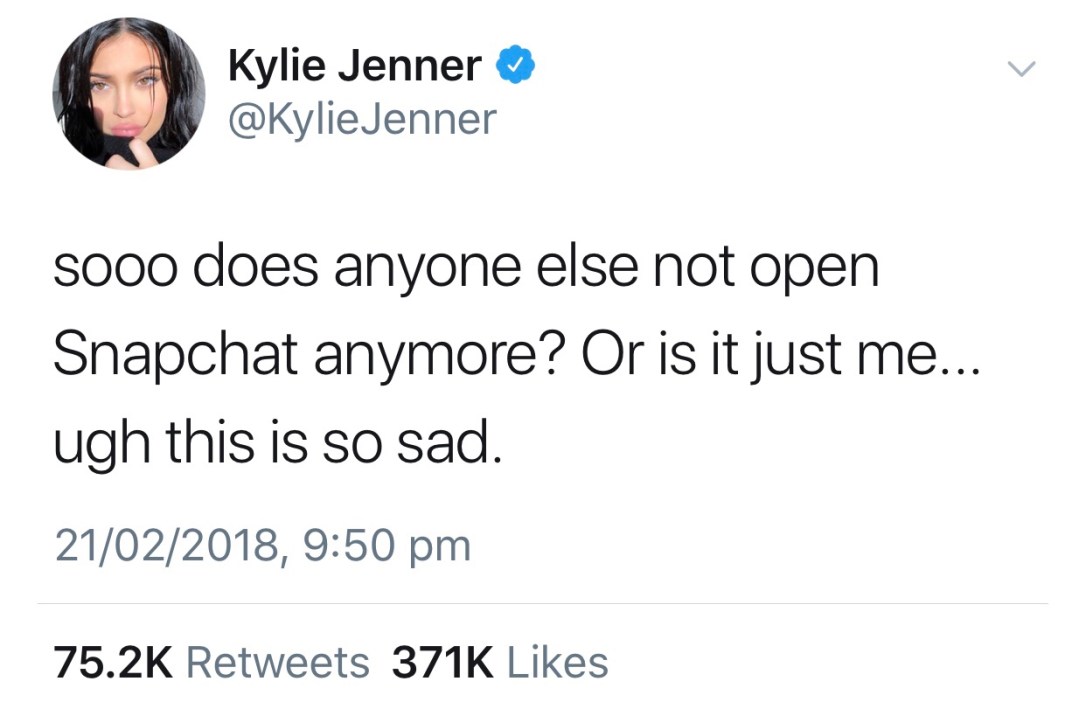
Task: Open the @KylieJenner handle link
Action: 363,120
